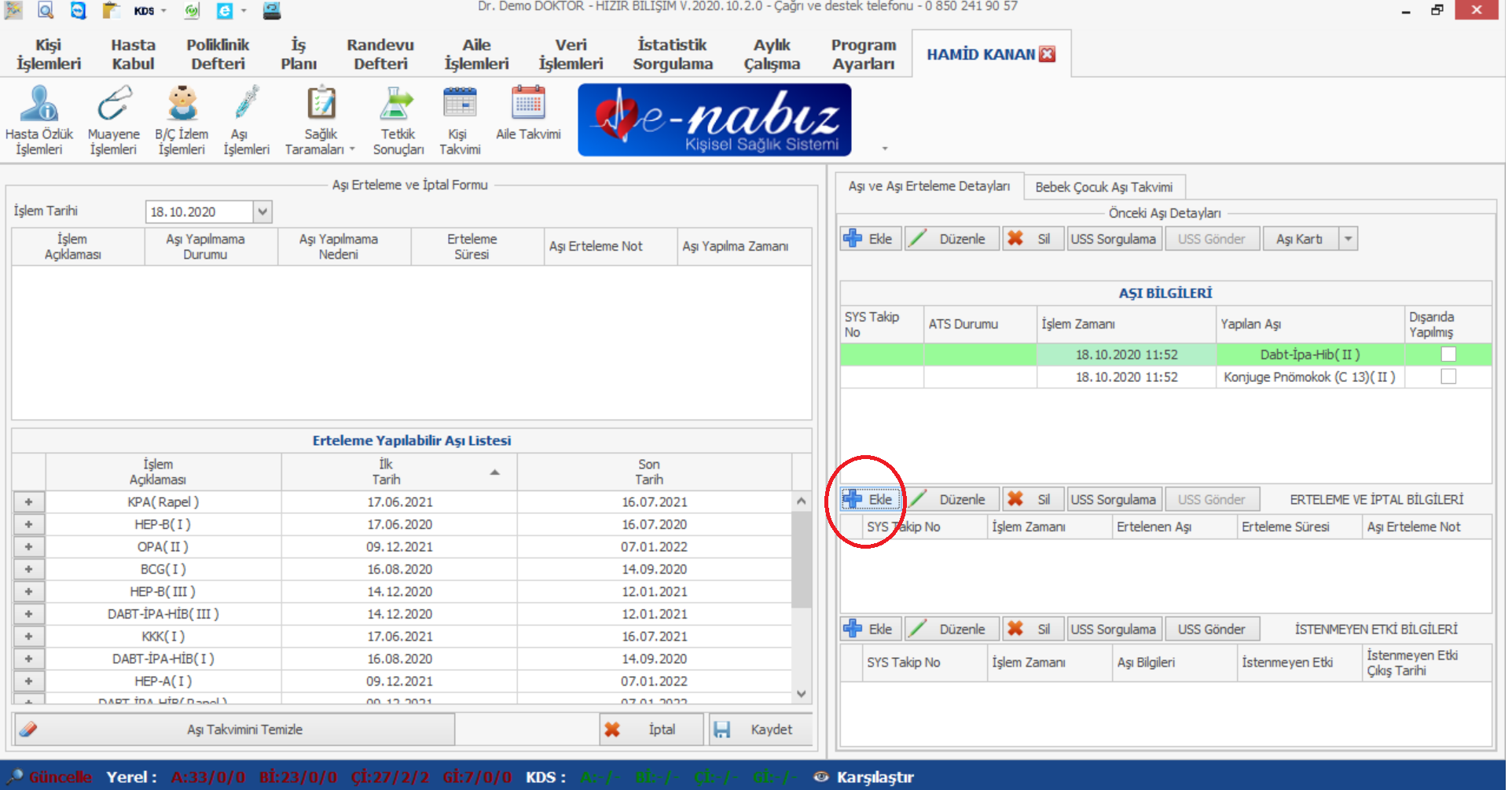1512x790 pixels.
Task: Expand the KPA(Rapel) row plus button
Action: click(29, 502)
